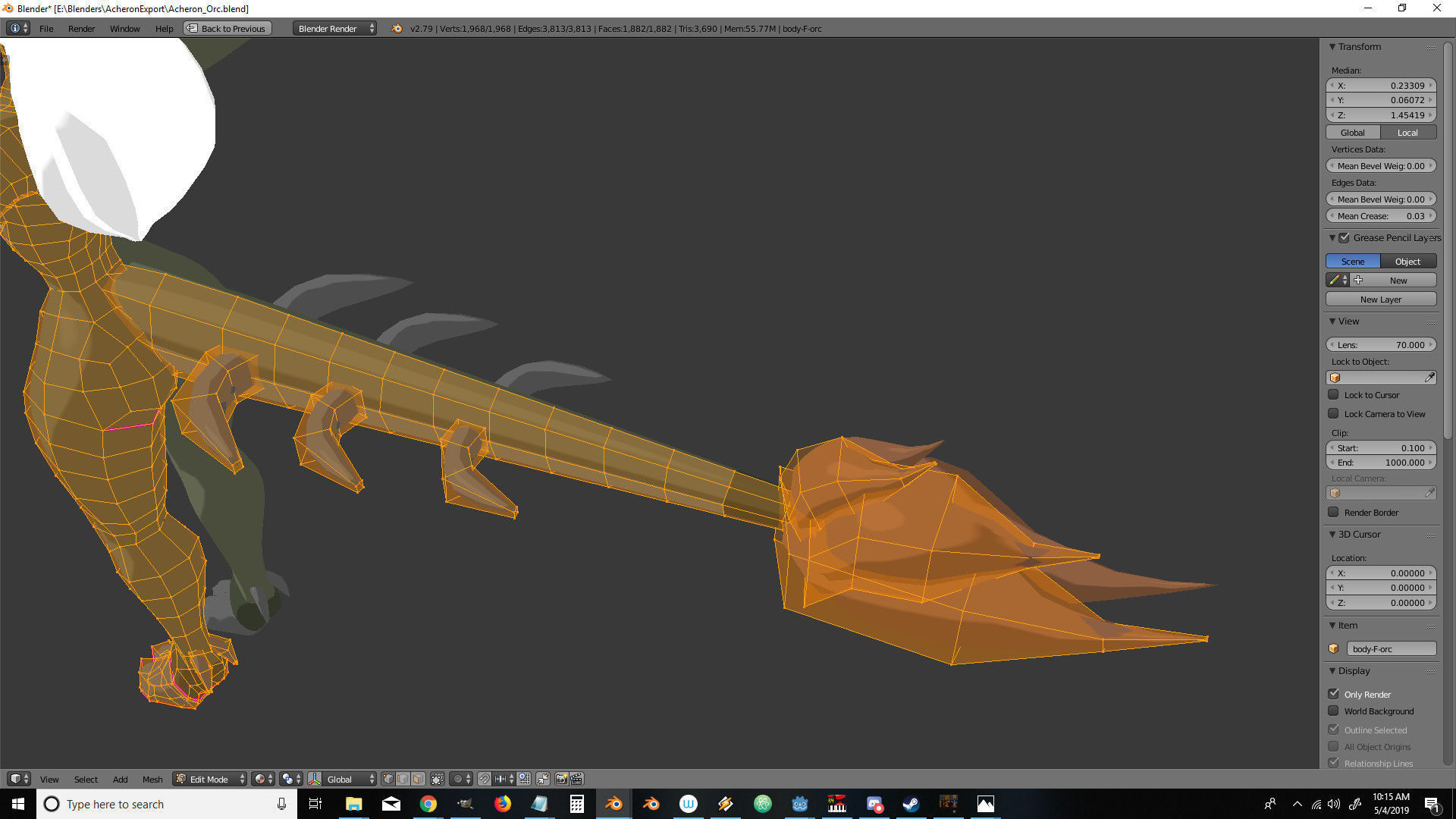Open the Render menu
Image resolution: width=1456 pixels, height=819 pixels.
coord(81,28)
